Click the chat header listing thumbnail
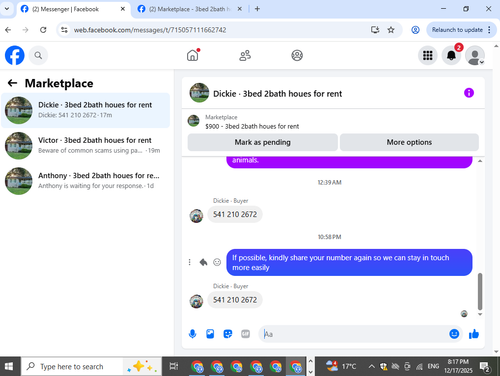500x376 pixels. pyautogui.click(x=199, y=93)
